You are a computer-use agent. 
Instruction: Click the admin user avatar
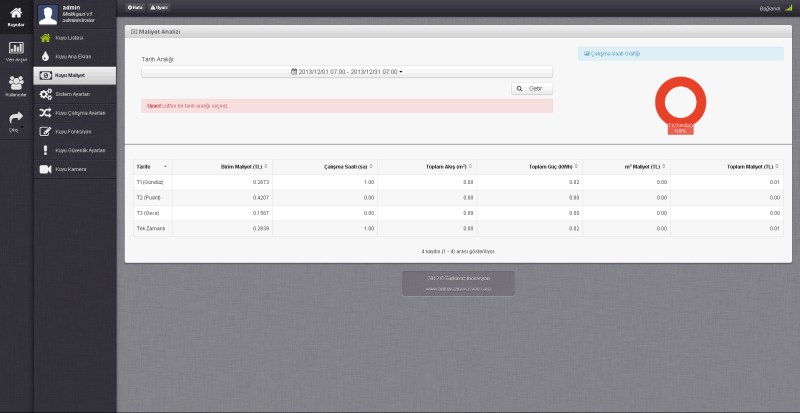(46, 13)
